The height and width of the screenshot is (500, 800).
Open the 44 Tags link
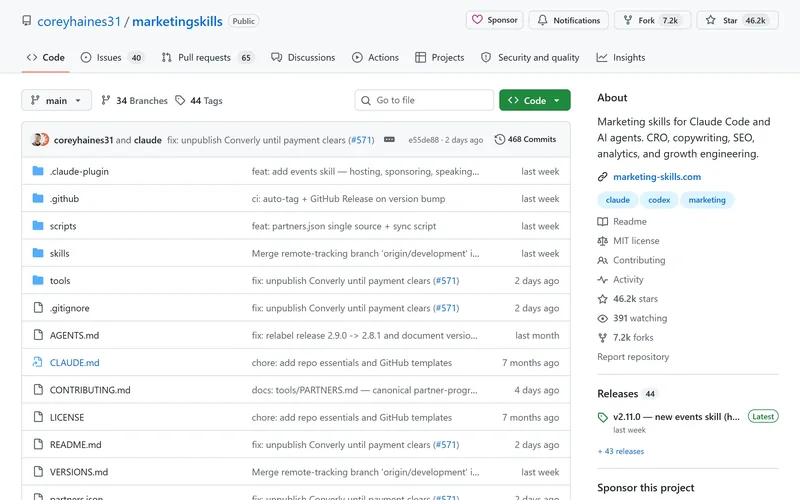click(199, 101)
